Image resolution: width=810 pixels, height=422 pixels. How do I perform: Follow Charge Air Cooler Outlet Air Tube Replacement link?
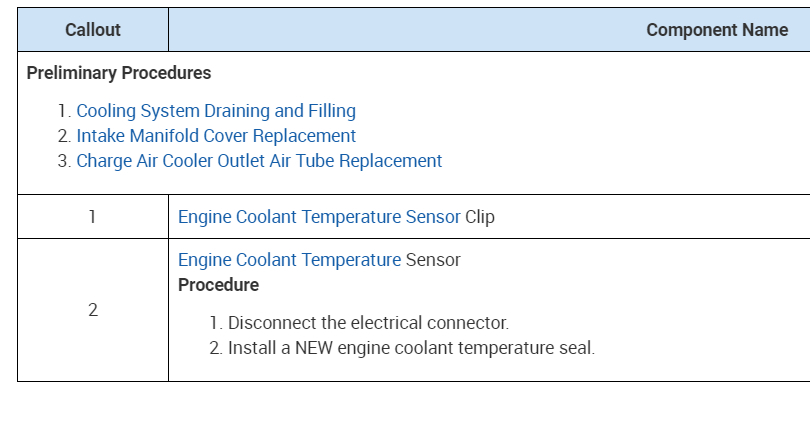259,161
